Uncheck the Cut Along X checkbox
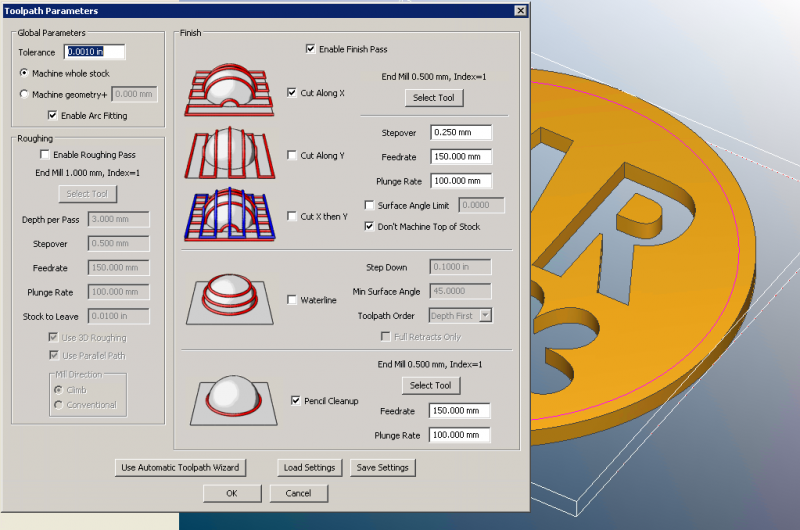The height and width of the screenshot is (530, 800). point(292,93)
